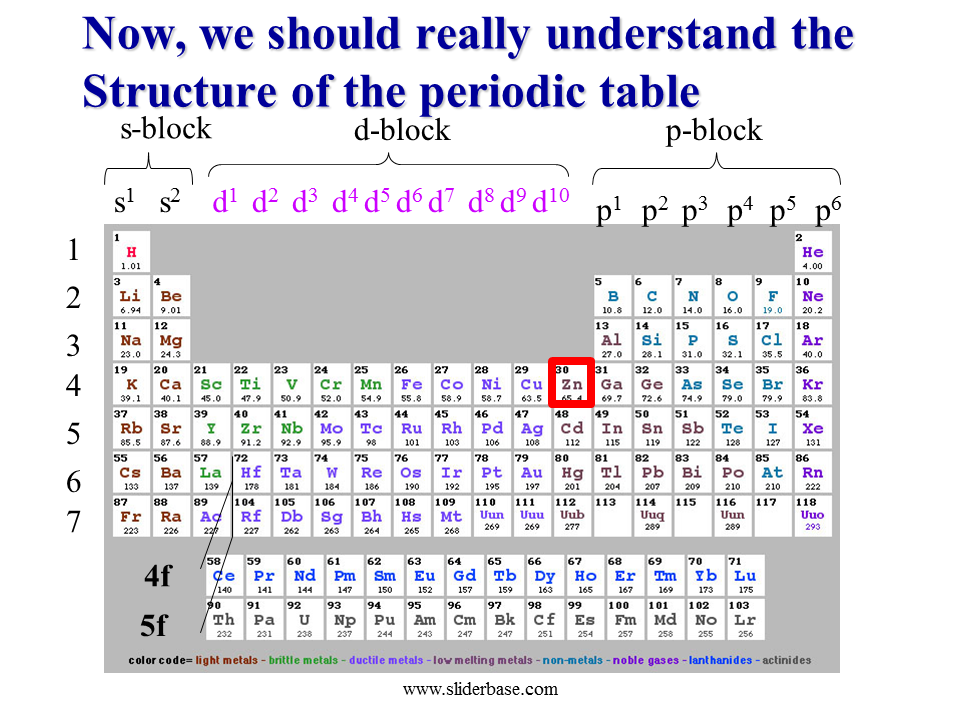
Task: Select the Ce lanthanide cell in 4f row
Action: [225, 577]
